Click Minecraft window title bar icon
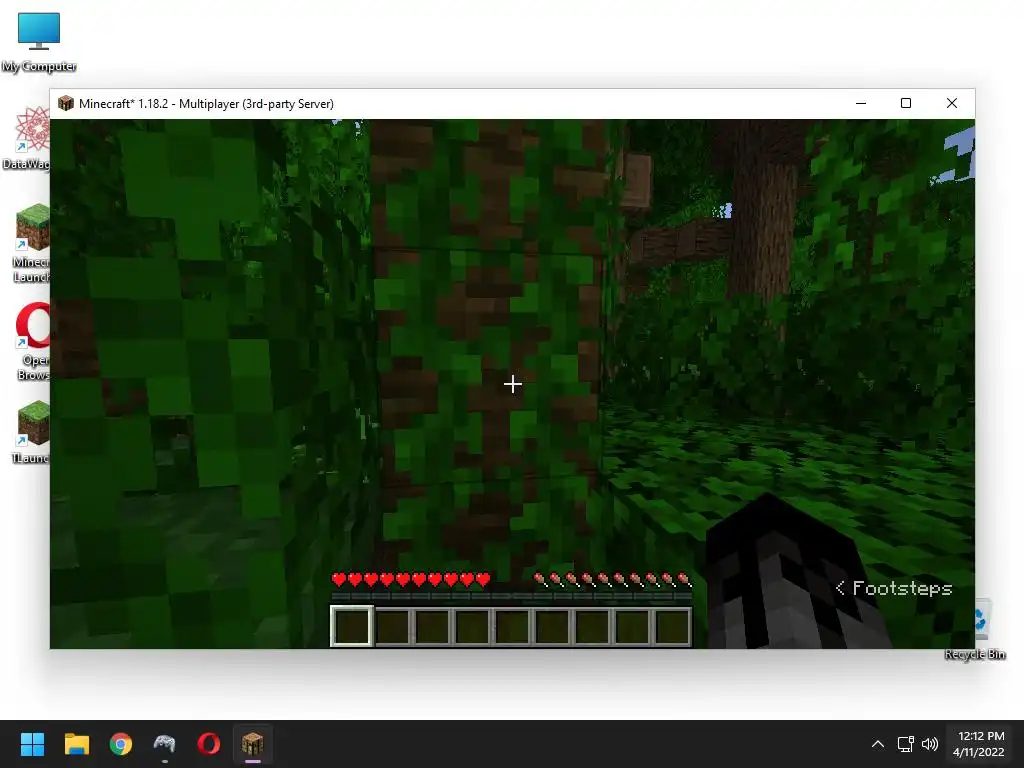This screenshot has width=1024, height=768. 65,103
